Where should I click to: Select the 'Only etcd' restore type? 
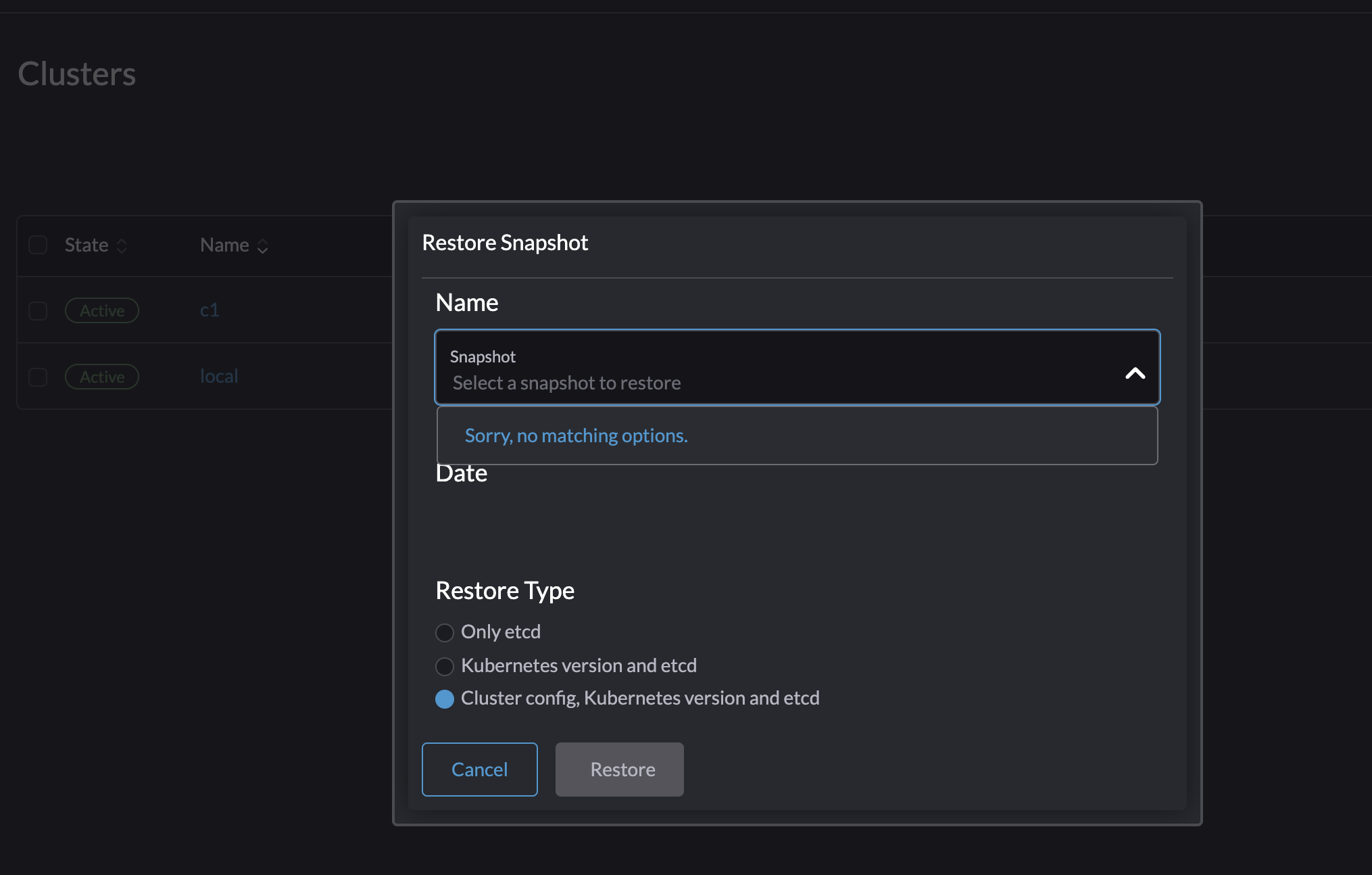pyautogui.click(x=445, y=632)
